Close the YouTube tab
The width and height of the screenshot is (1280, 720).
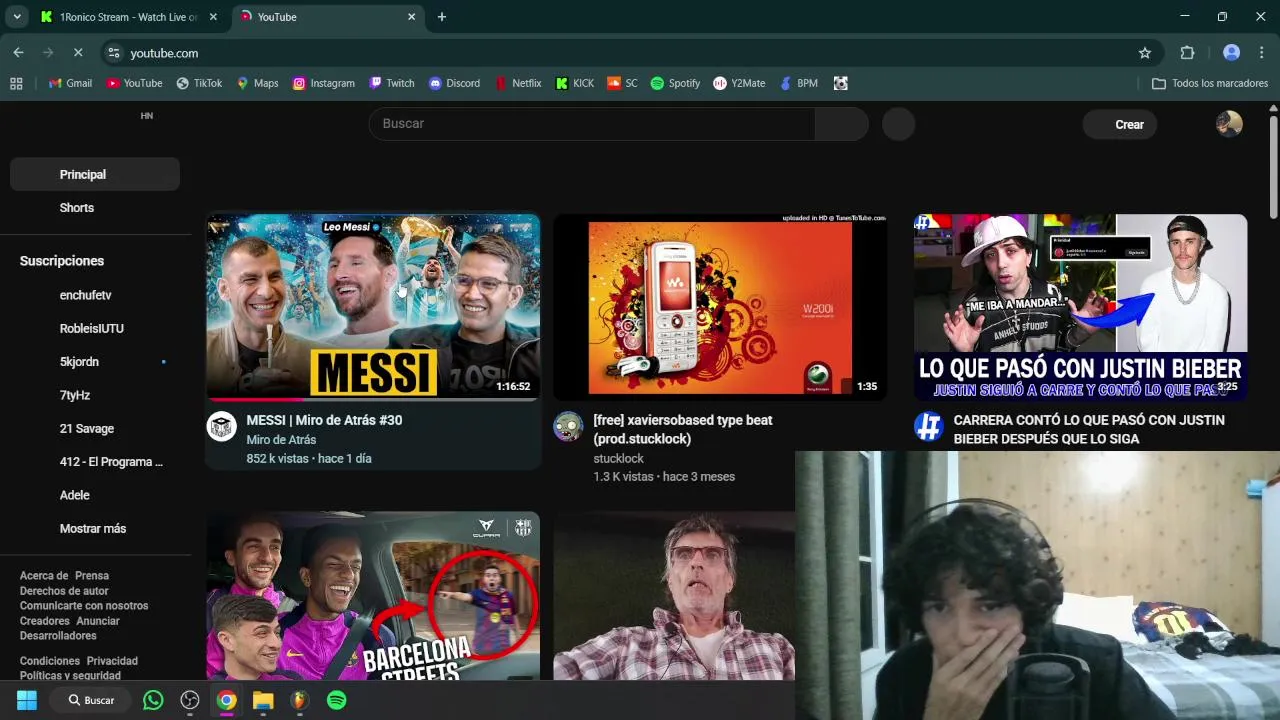pyautogui.click(x=411, y=17)
